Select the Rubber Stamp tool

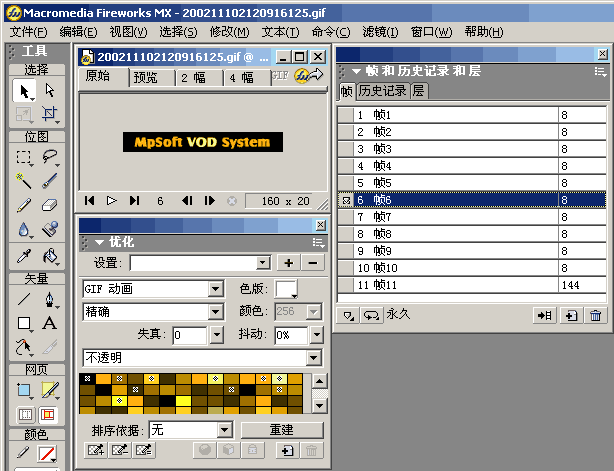(x=50, y=229)
